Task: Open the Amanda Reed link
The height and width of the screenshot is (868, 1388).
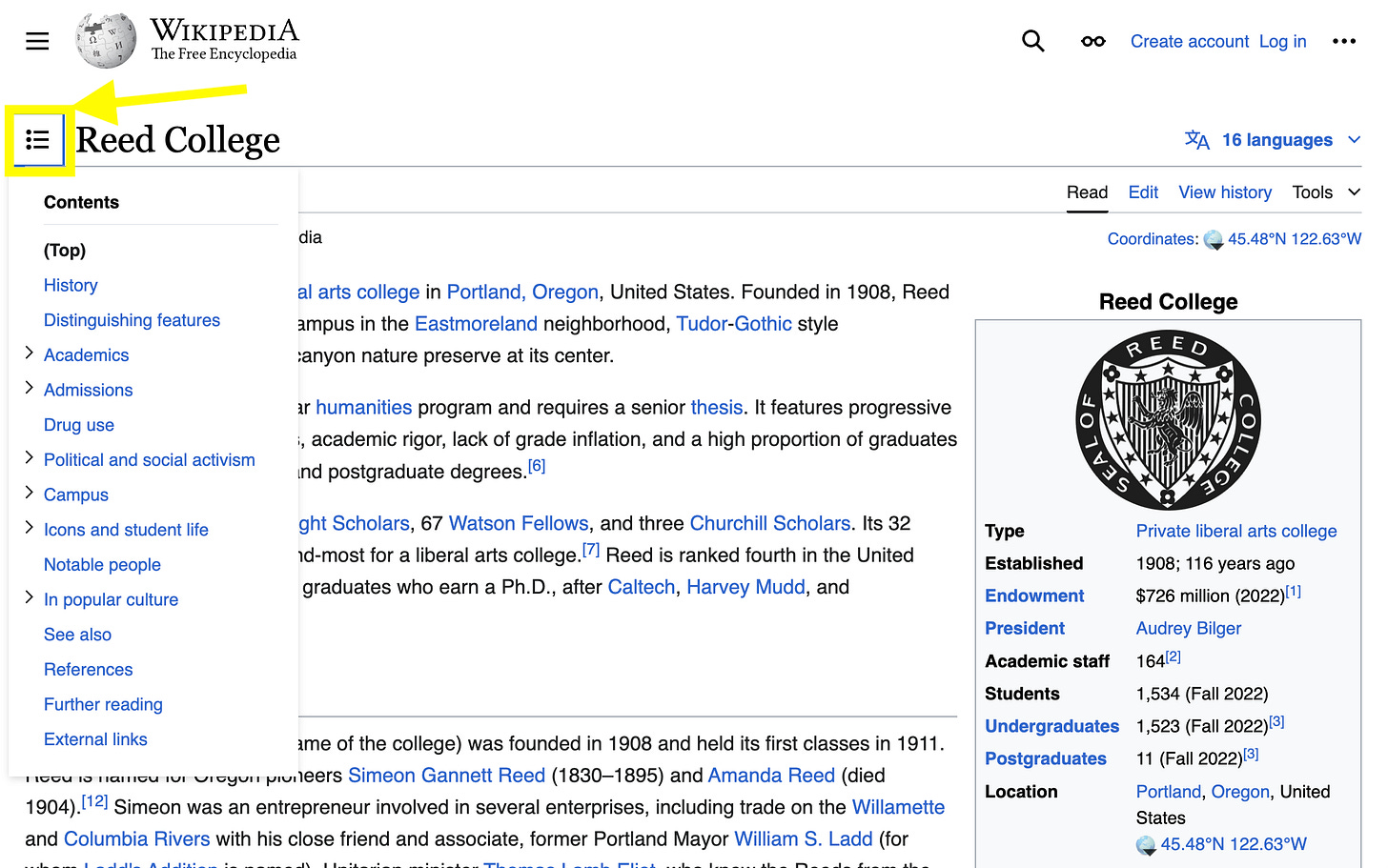Action: pyautogui.click(x=771, y=776)
